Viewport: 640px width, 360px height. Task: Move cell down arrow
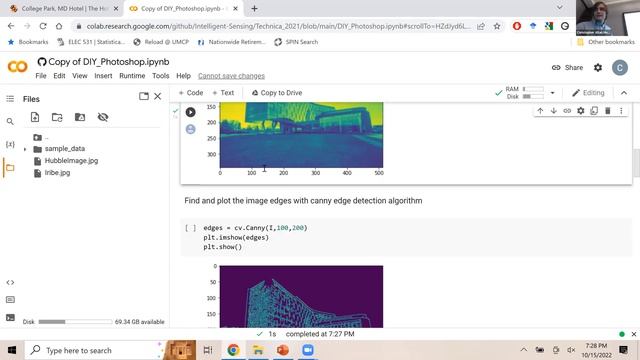[553, 111]
